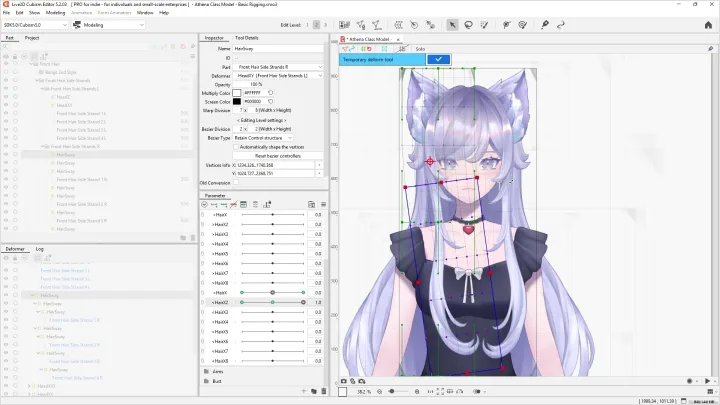Click the zoom out magnifier icon
This screenshot has height=405, width=720.
[x=379, y=392]
